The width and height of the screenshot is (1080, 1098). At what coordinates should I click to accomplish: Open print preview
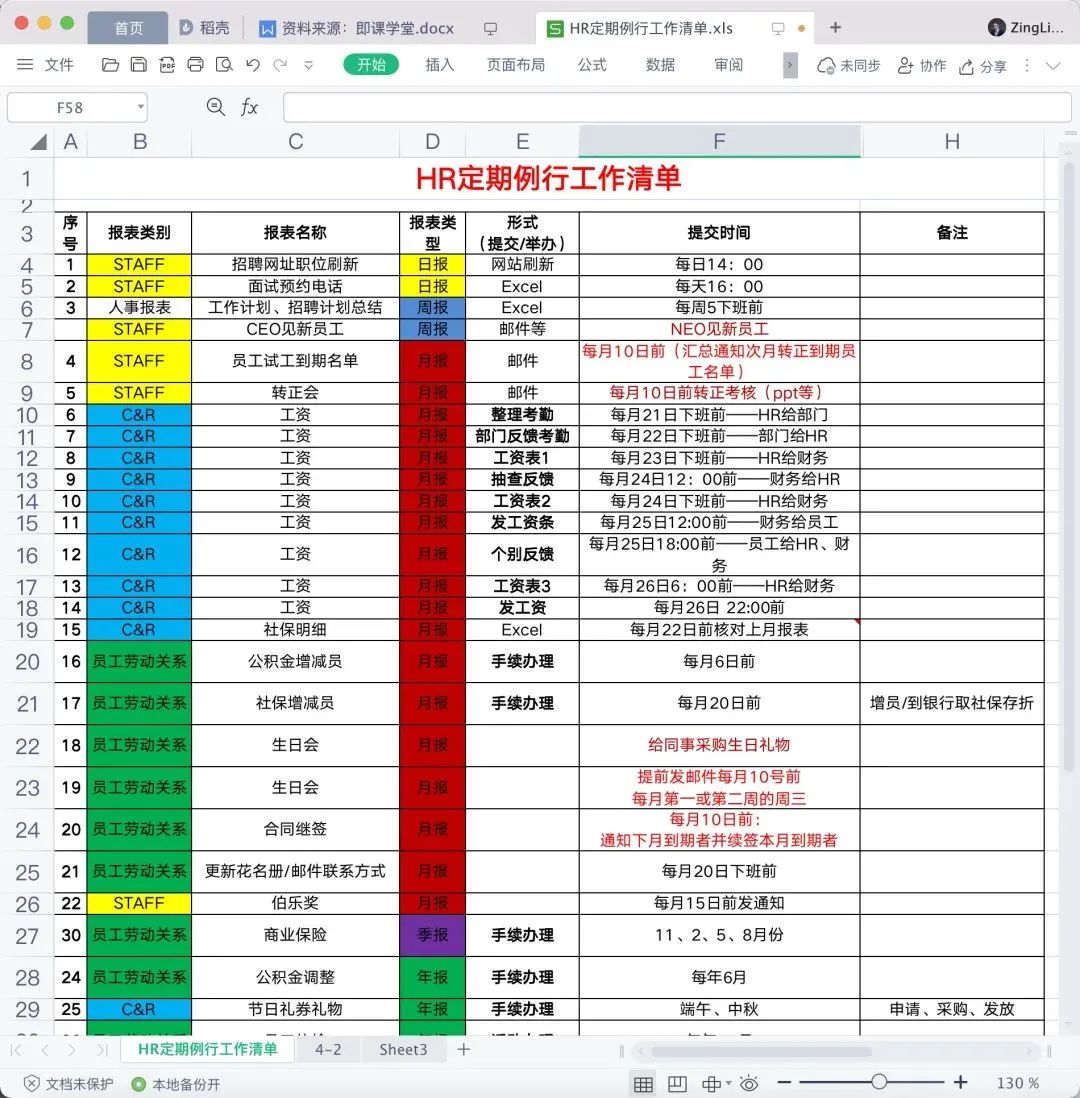[224, 65]
